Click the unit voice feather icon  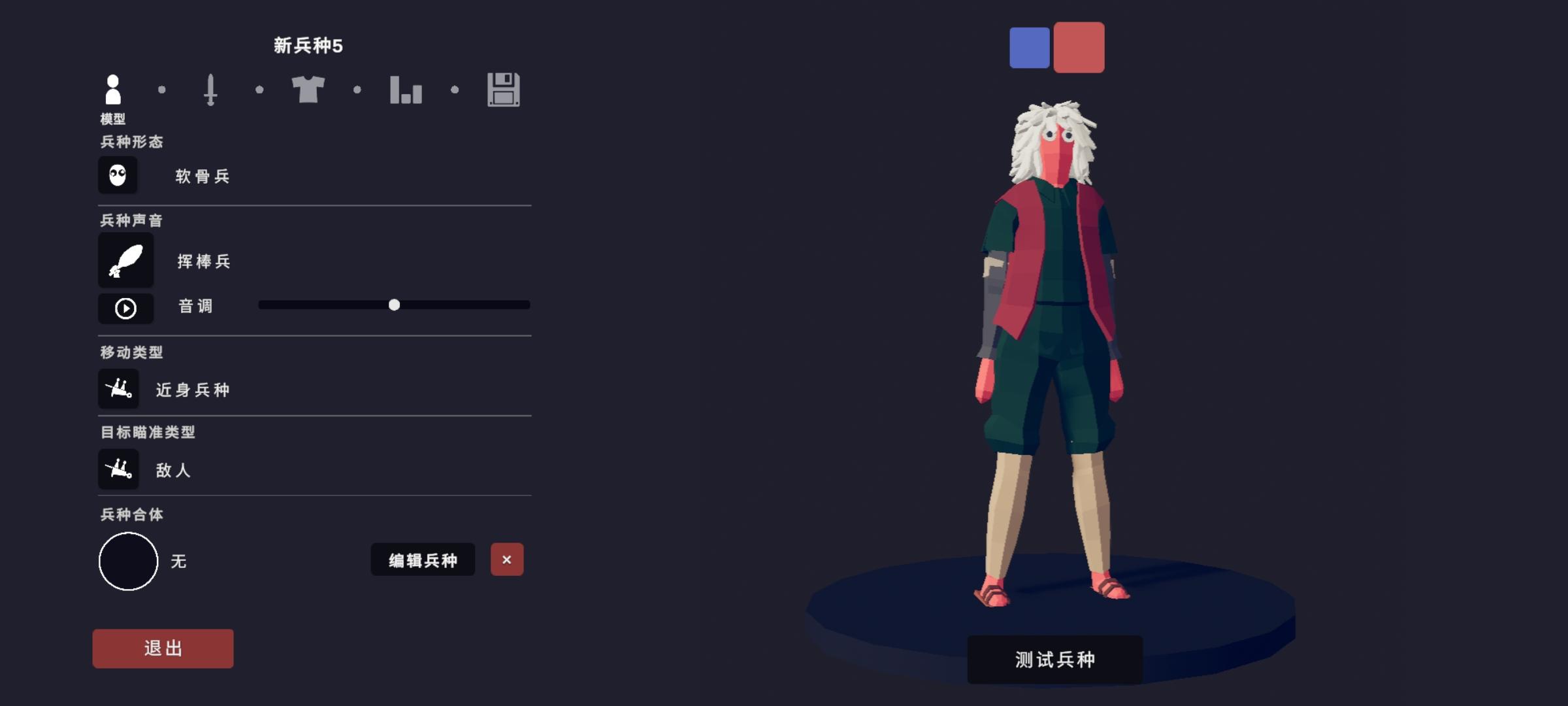(x=126, y=260)
